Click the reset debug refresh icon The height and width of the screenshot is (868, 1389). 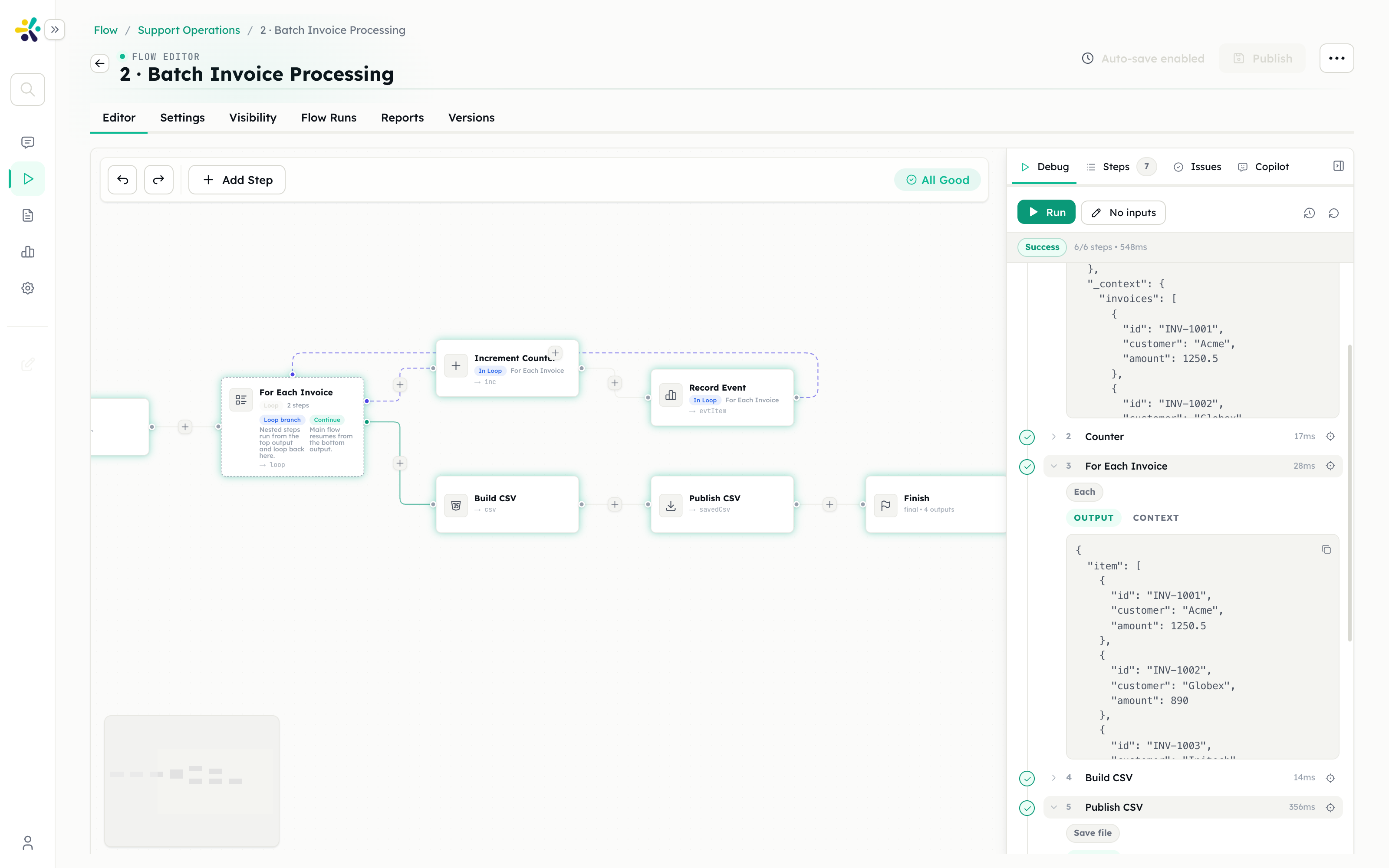[x=1334, y=213]
